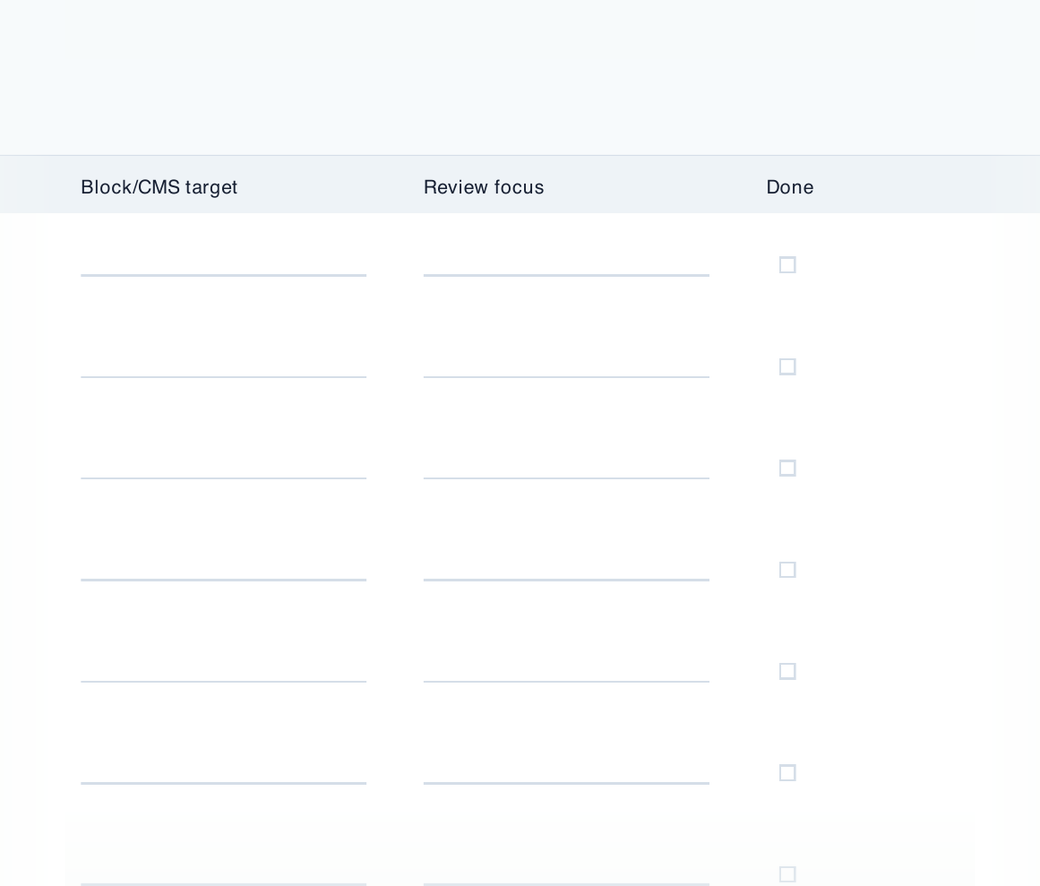Viewport: 1040px width, 886px height.
Task: Click third row Block/CMS target field
Action: pos(224,468)
